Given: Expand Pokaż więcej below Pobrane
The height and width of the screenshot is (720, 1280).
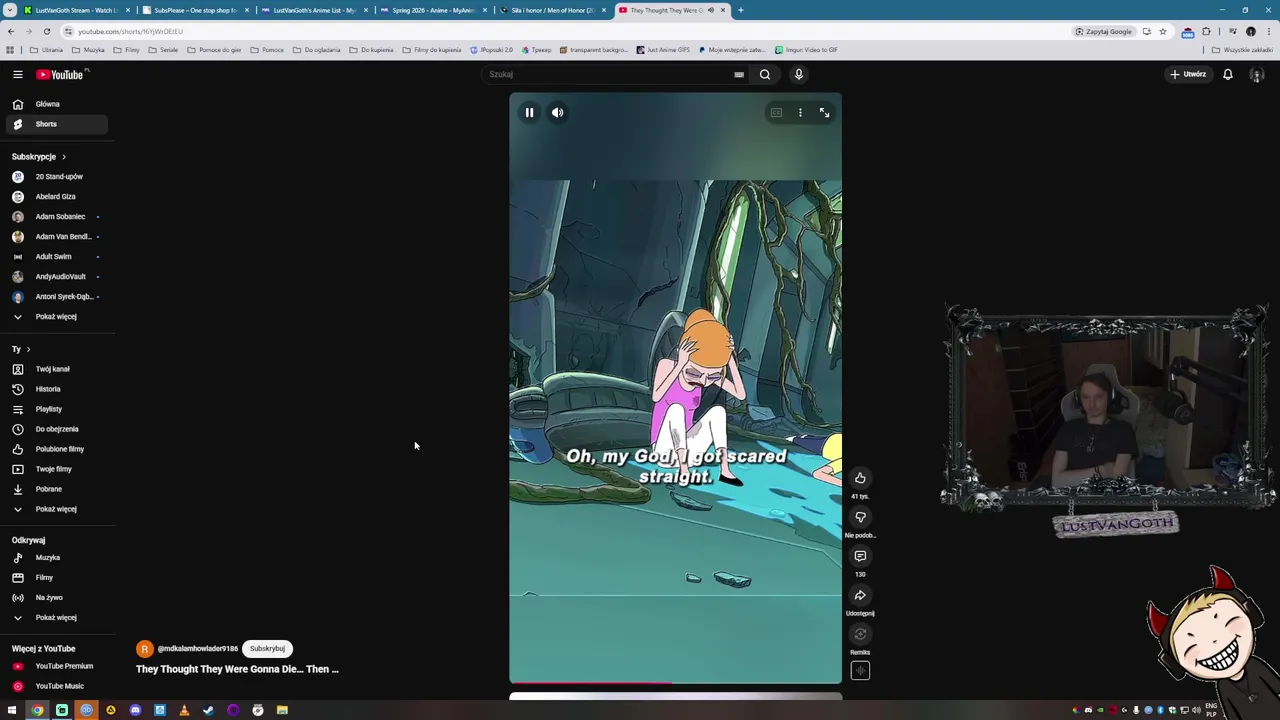Looking at the screenshot, I should [55, 509].
